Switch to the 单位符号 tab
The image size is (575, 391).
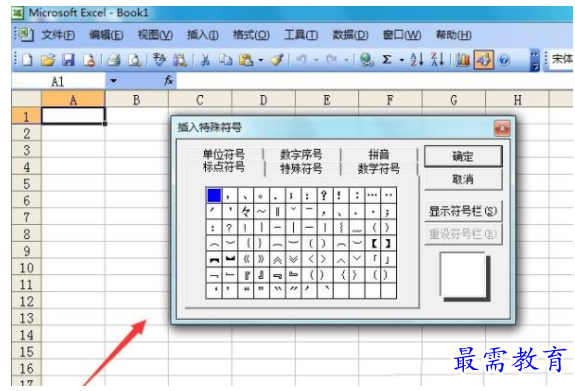click(224, 154)
